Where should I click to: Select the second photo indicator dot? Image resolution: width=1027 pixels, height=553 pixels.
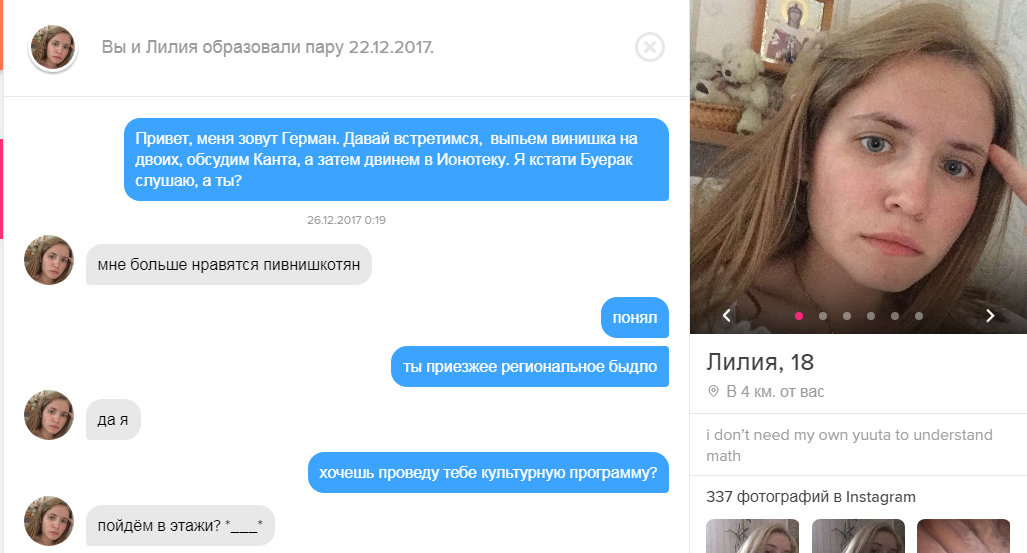click(823, 316)
